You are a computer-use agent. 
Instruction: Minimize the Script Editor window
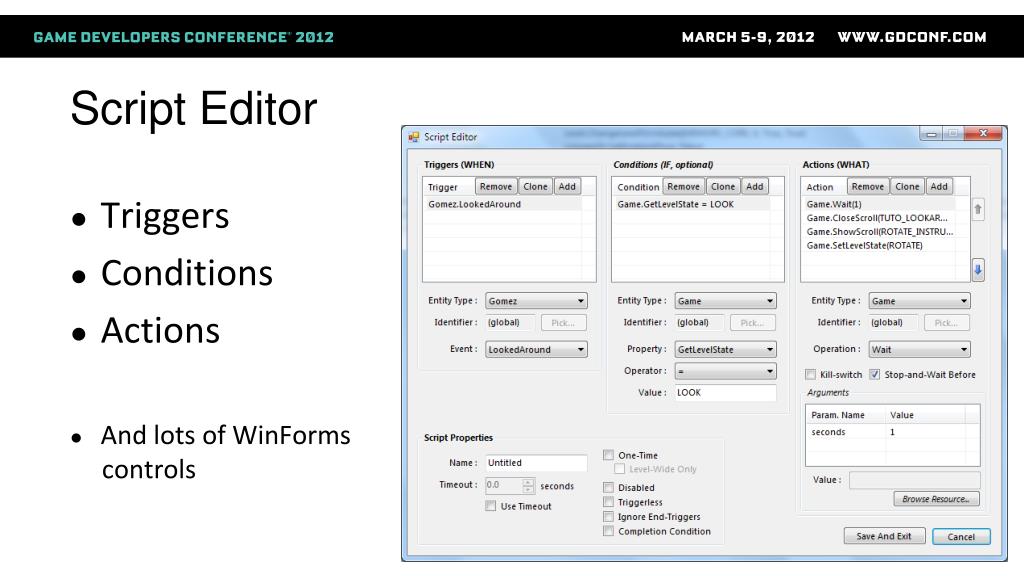931,134
